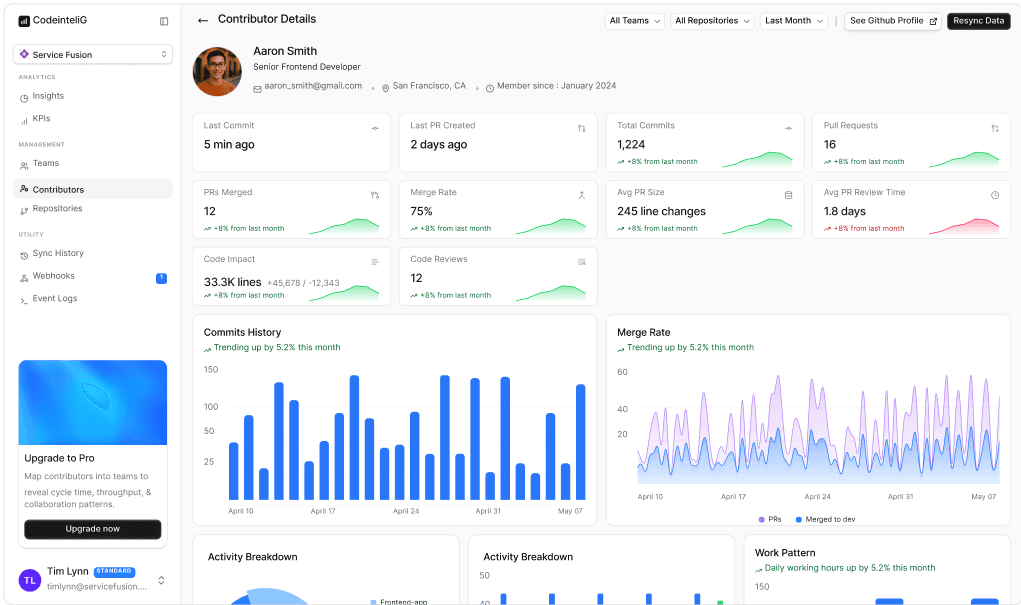Click the Pull Requests card icon
This screenshot has width=1021, height=605.
[x=995, y=128]
